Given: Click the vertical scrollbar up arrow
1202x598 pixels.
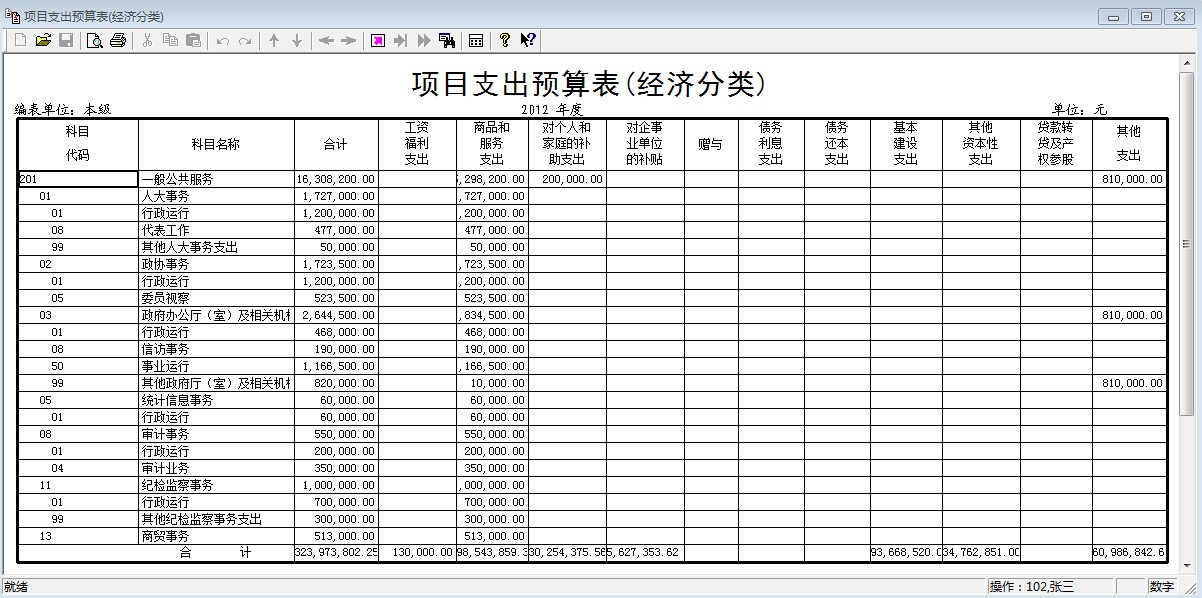Looking at the screenshot, I should point(1187,62).
